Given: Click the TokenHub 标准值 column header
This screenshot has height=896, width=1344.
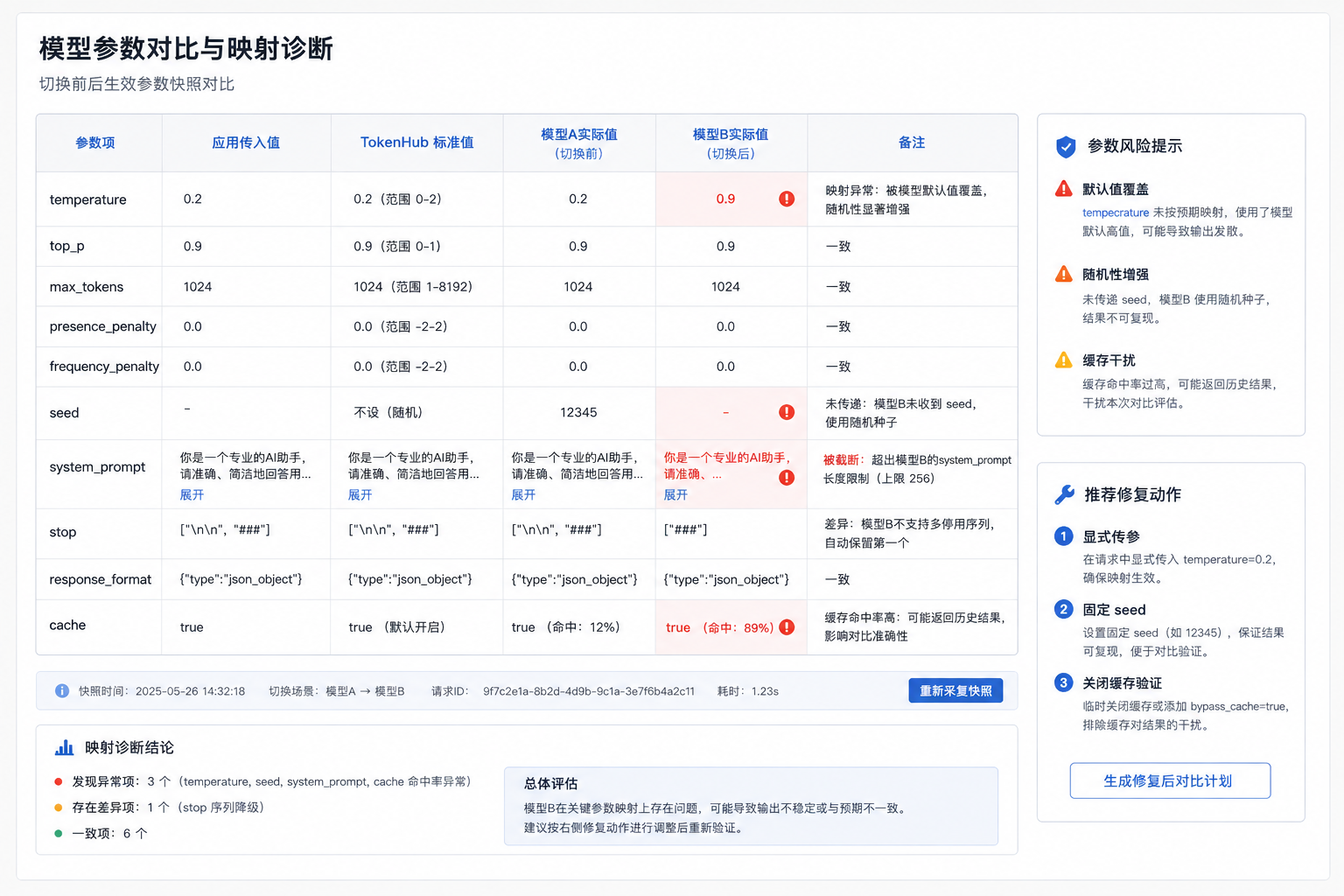Looking at the screenshot, I should [417, 143].
